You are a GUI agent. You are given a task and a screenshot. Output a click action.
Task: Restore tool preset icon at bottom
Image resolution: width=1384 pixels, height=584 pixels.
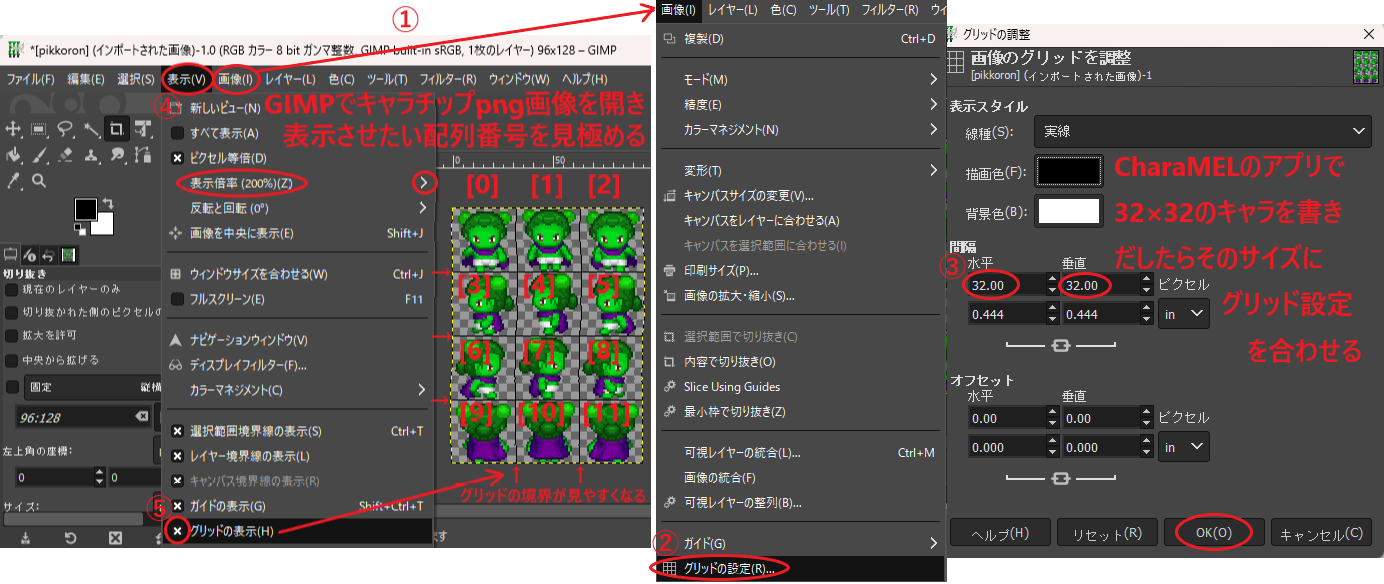click(71, 538)
